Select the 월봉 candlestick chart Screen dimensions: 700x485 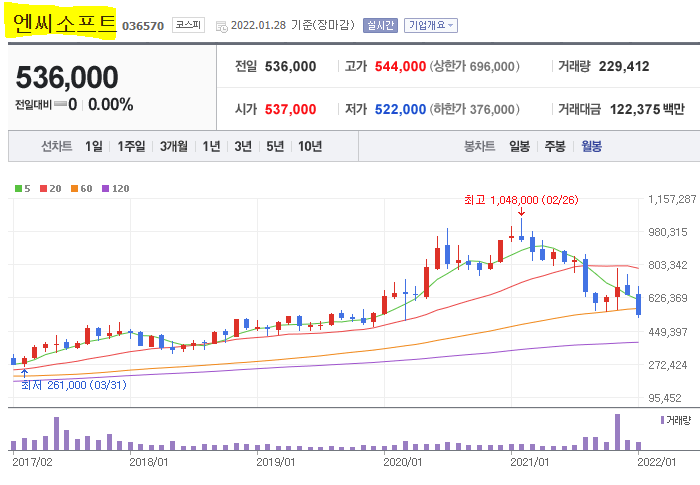click(592, 146)
